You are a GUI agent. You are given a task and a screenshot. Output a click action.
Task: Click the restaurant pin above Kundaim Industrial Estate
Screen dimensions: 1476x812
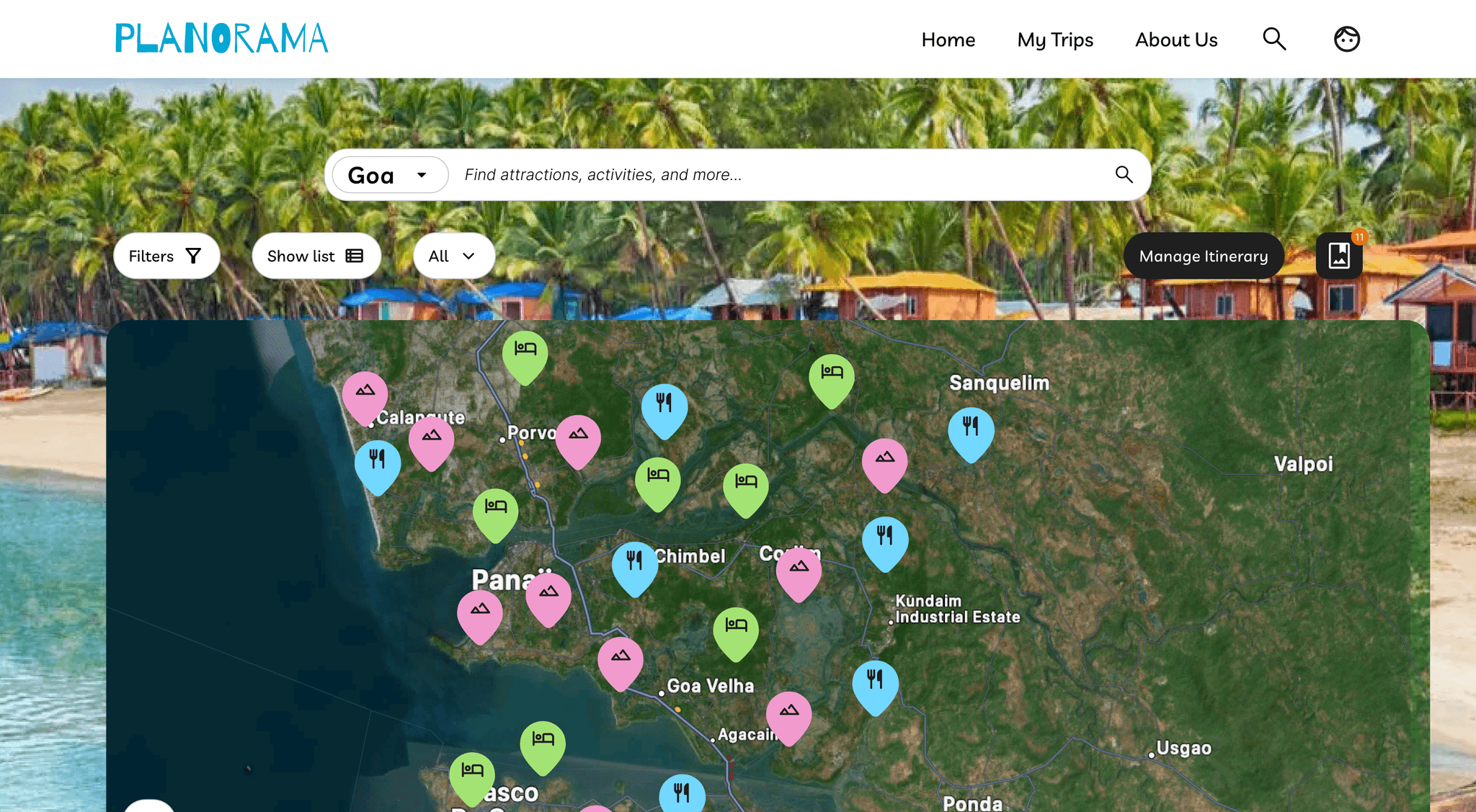(x=884, y=540)
